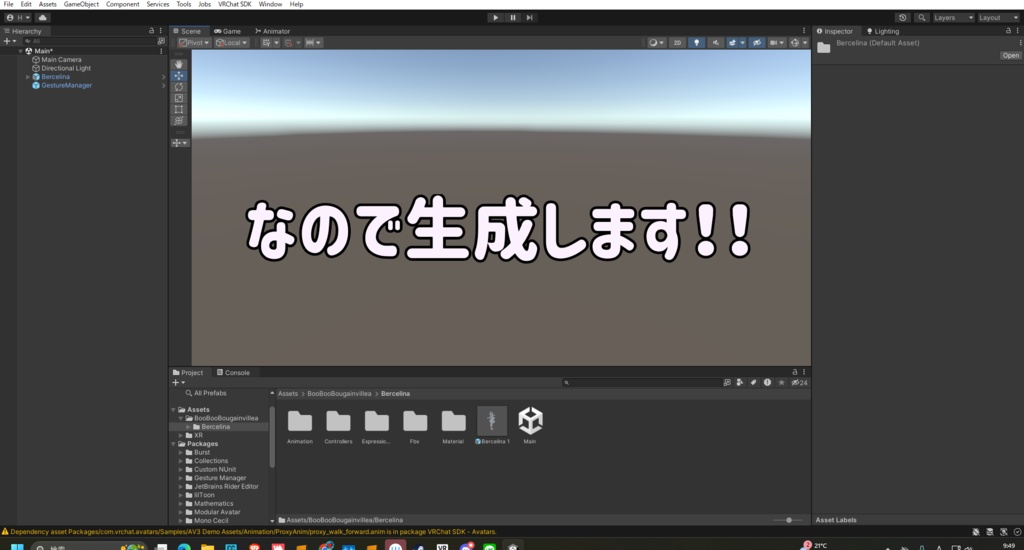The height and width of the screenshot is (550, 1024).
Task: Collapse the Assets folder tree
Action: point(174,410)
